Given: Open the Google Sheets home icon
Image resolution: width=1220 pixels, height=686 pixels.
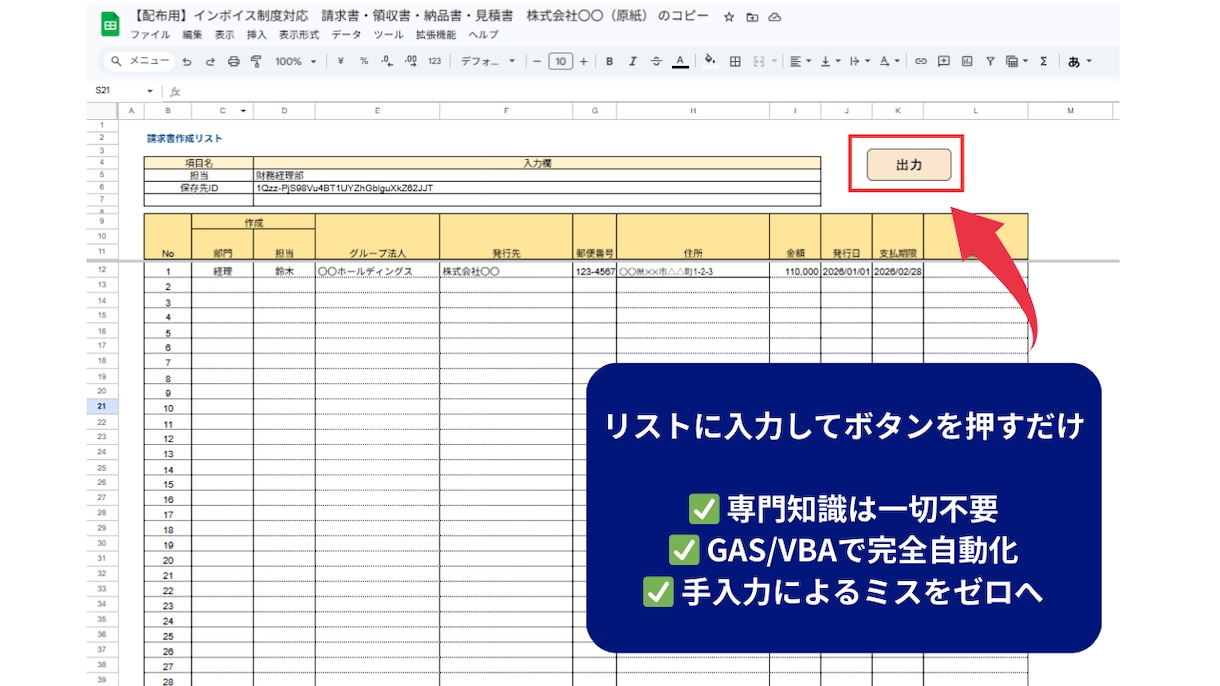Looking at the screenshot, I should [110, 25].
